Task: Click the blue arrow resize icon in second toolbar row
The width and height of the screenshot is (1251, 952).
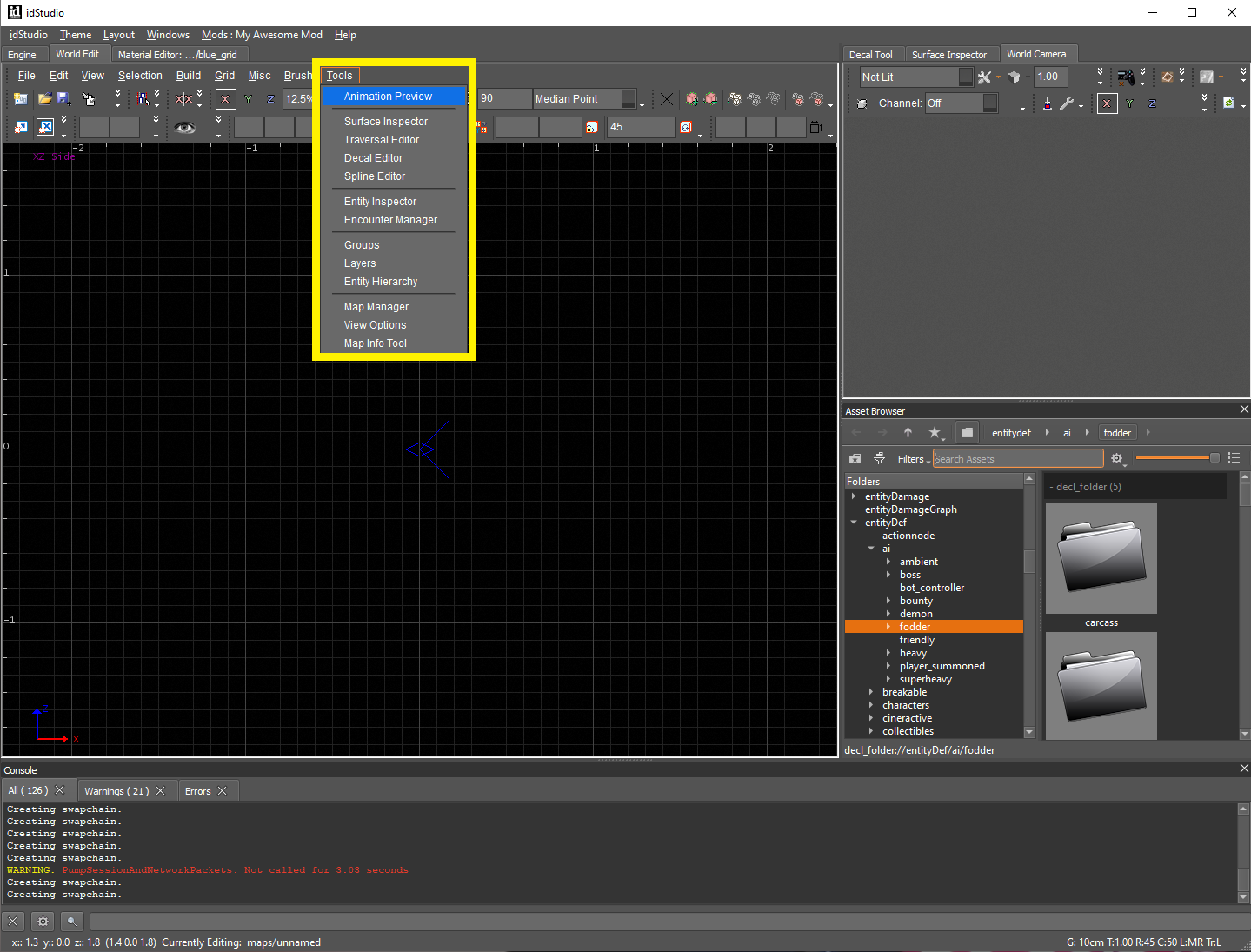Action: pyautogui.click(x=21, y=128)
